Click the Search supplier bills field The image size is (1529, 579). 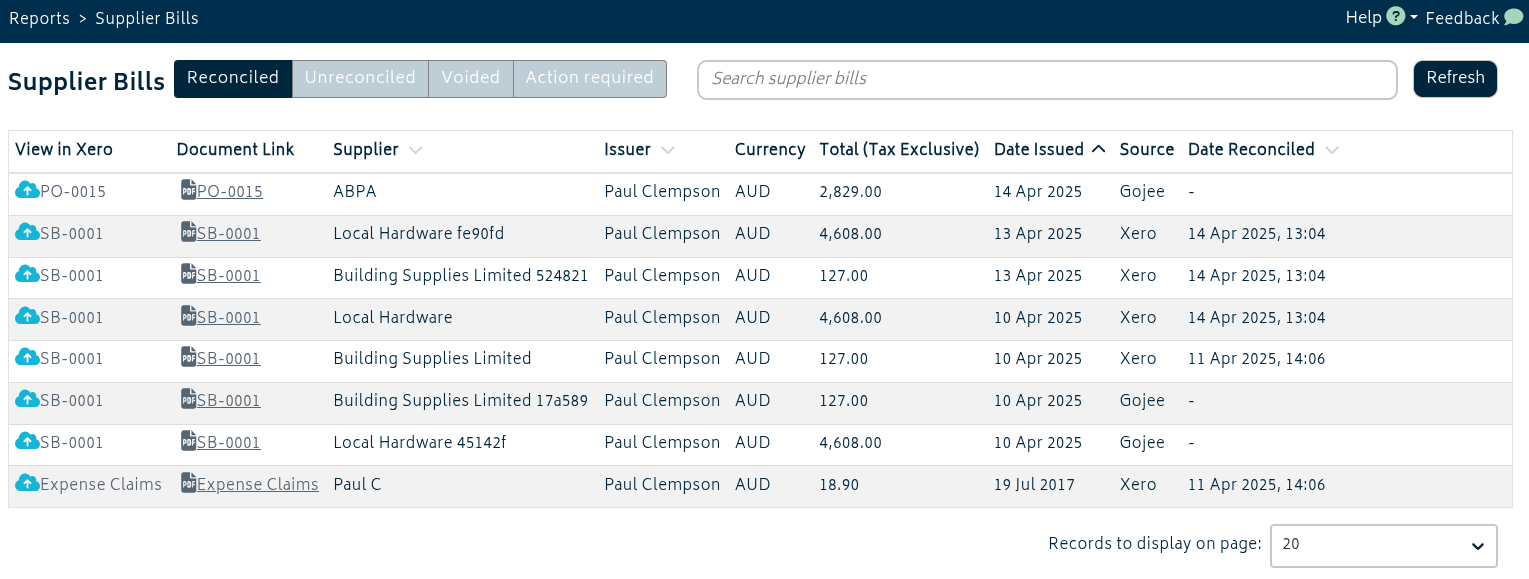(x=1047, y=80)
